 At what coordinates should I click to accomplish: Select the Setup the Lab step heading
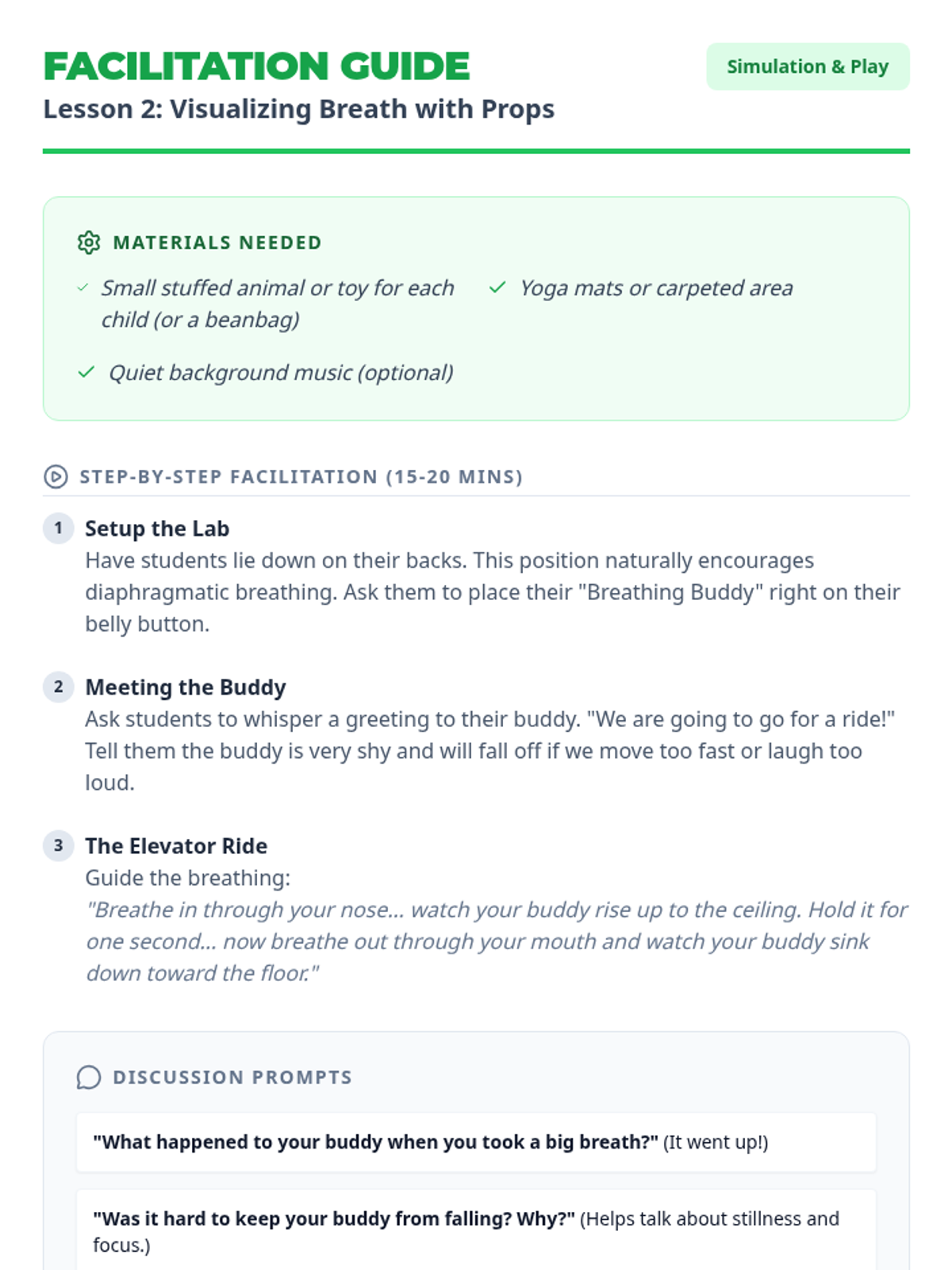[x=157, y=529]
